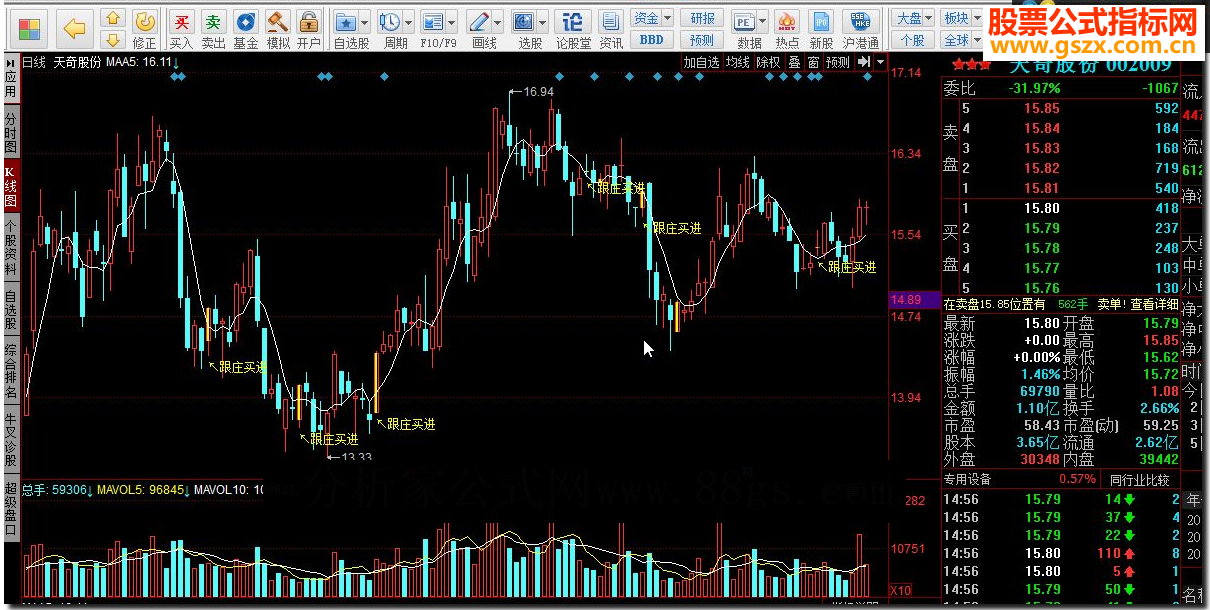Click the 个股 button
Screen dimensions: 1210x610
click(x=913, y=40)
